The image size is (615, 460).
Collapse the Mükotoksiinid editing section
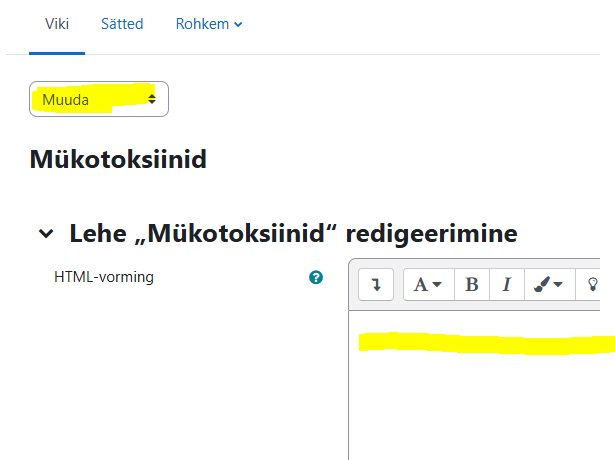coord(45,234)
